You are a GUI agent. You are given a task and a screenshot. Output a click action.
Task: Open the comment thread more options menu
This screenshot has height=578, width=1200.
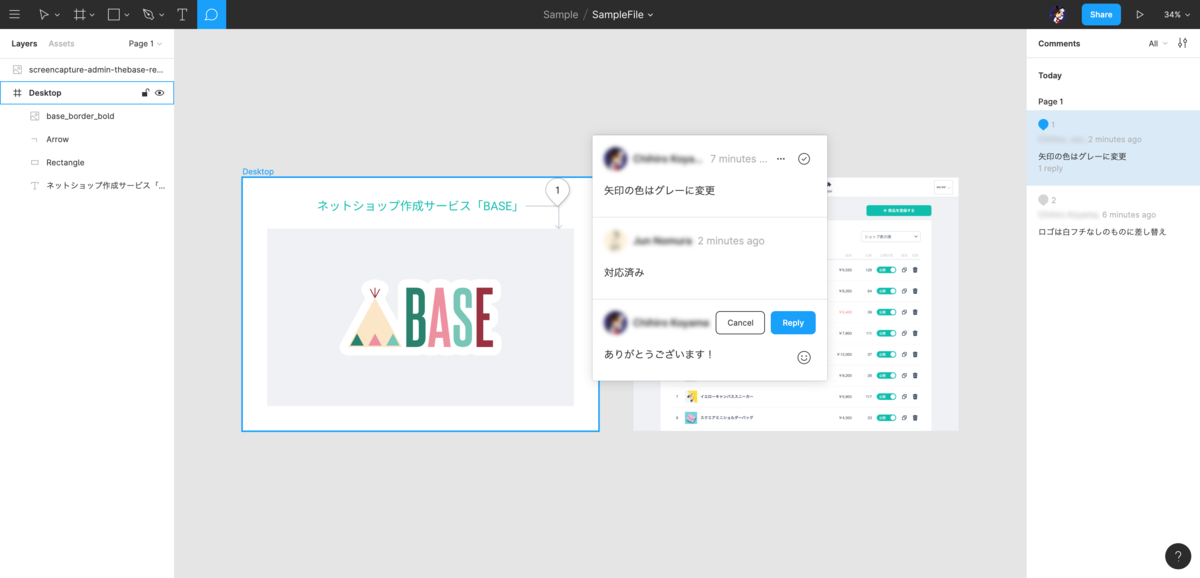[781, 159]
